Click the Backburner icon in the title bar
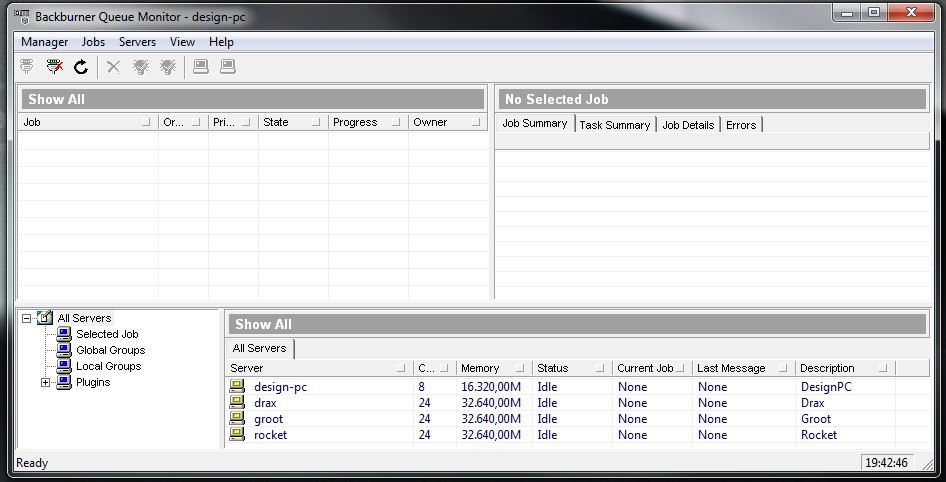946x482 pixels. [21, 16]
